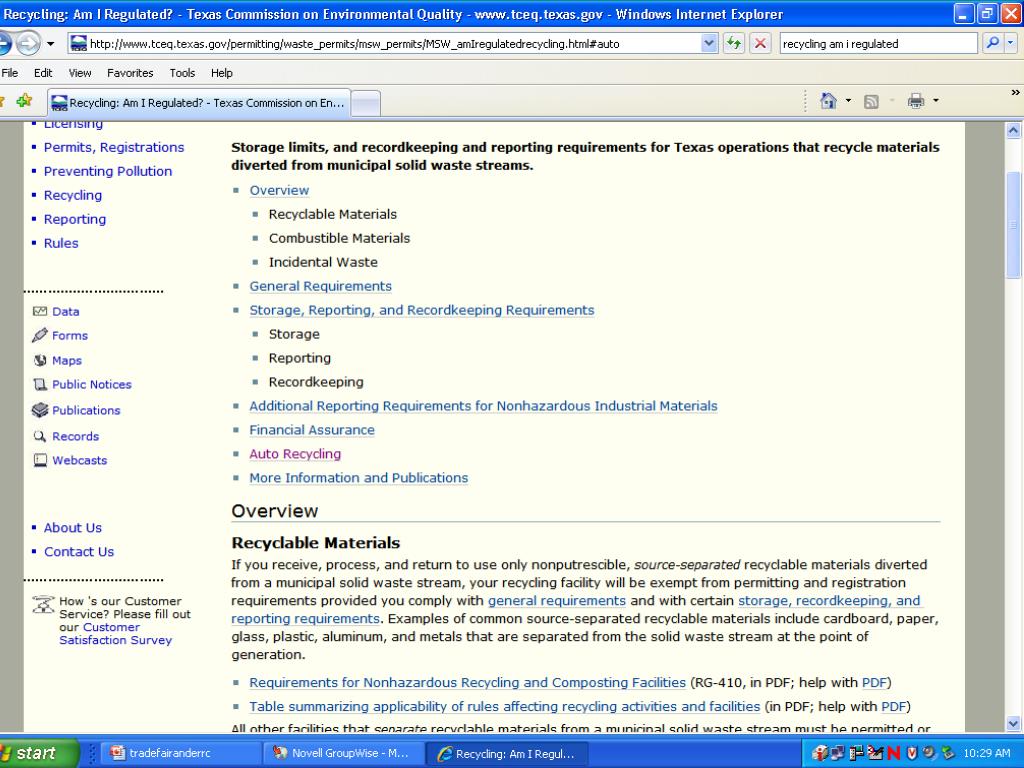Click the Webcasts monitor icon
Screen dimensions: 1024x768
point(40,460)
